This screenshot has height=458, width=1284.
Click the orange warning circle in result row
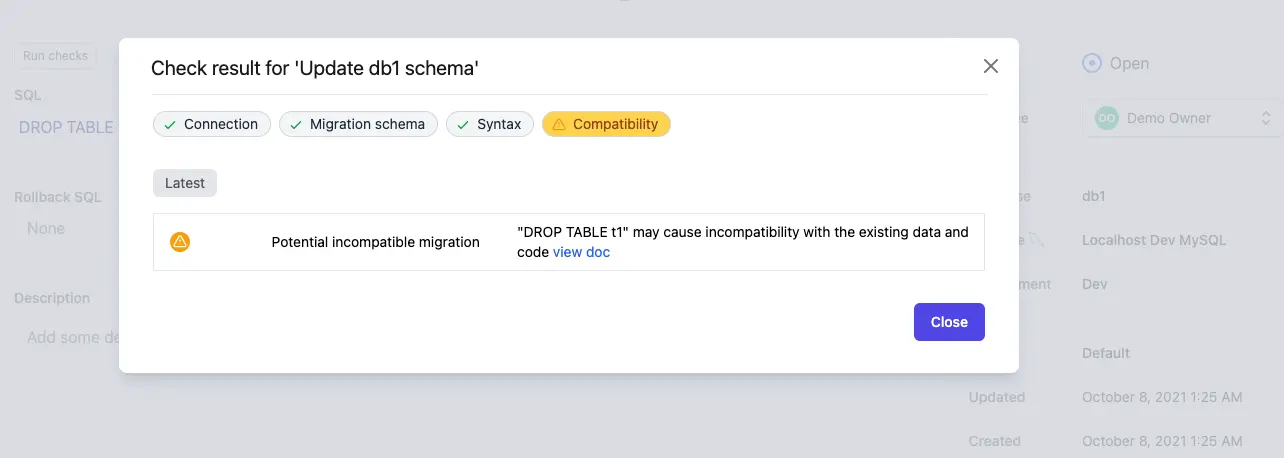(x=180, y=241)
